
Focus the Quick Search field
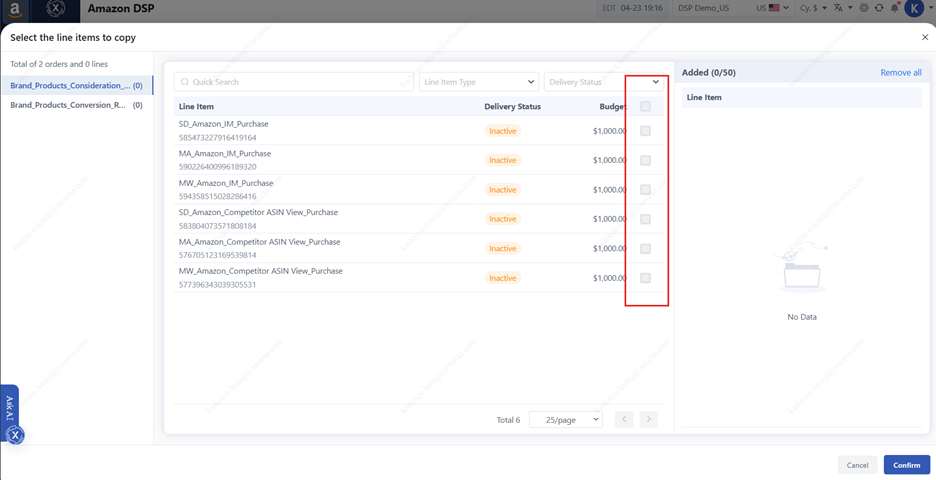(x=294, y=82)
